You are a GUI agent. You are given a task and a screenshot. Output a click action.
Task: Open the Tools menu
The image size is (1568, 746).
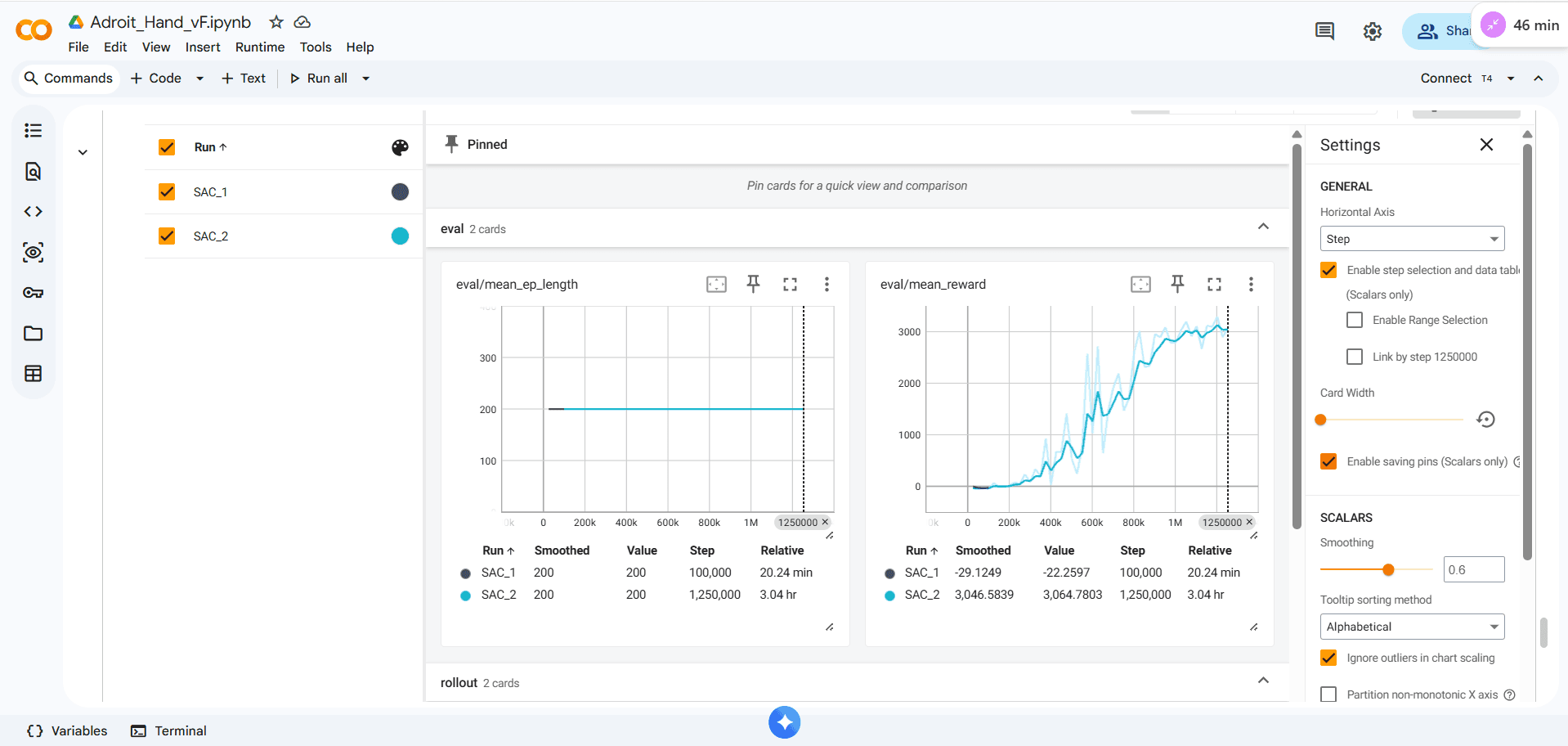[315, 47]
